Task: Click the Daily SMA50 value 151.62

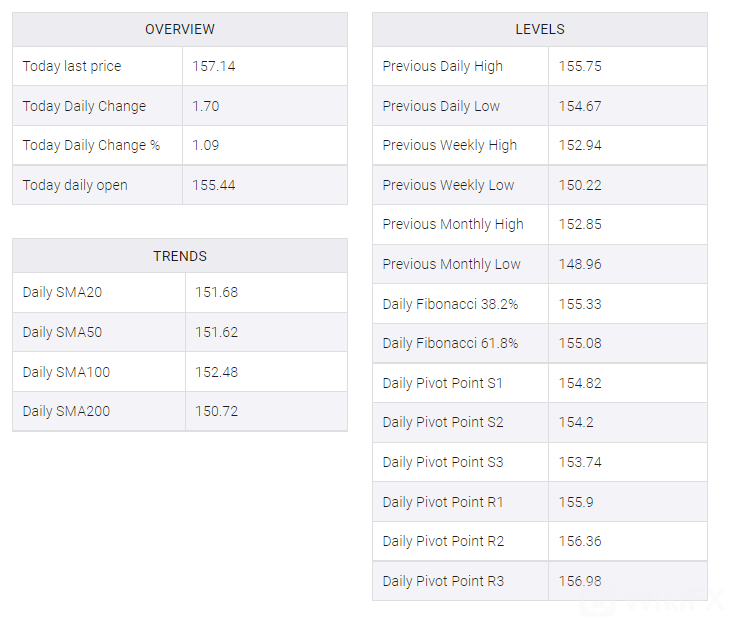Action: tap(216, 332)
